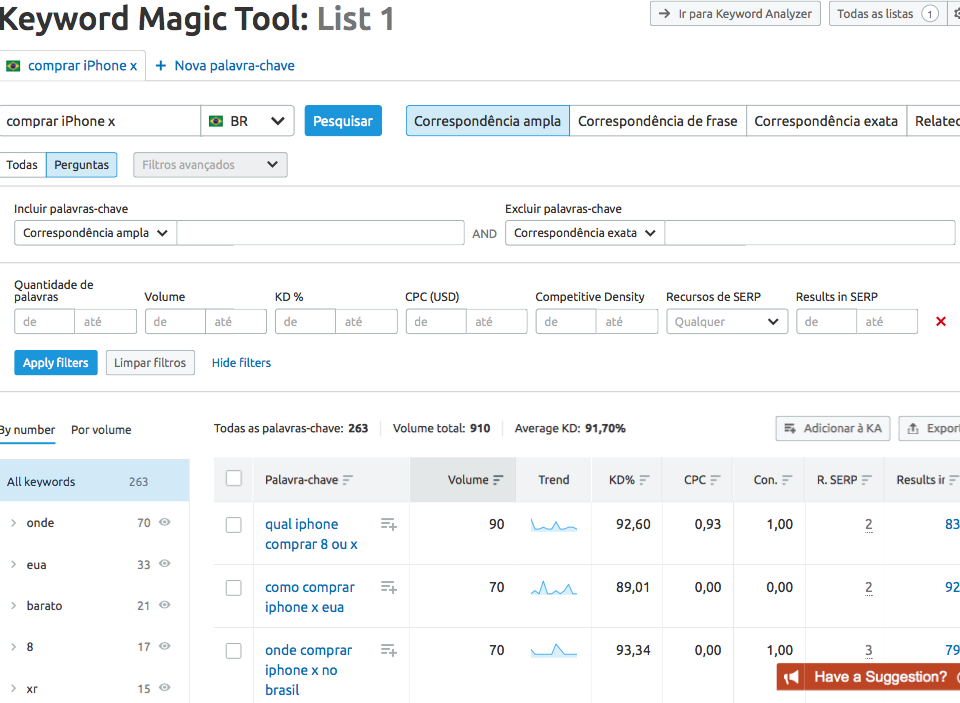Open exclude Correspondência exata match dropdown
Screen dimensions: 960x703
(x=585, y=233)
